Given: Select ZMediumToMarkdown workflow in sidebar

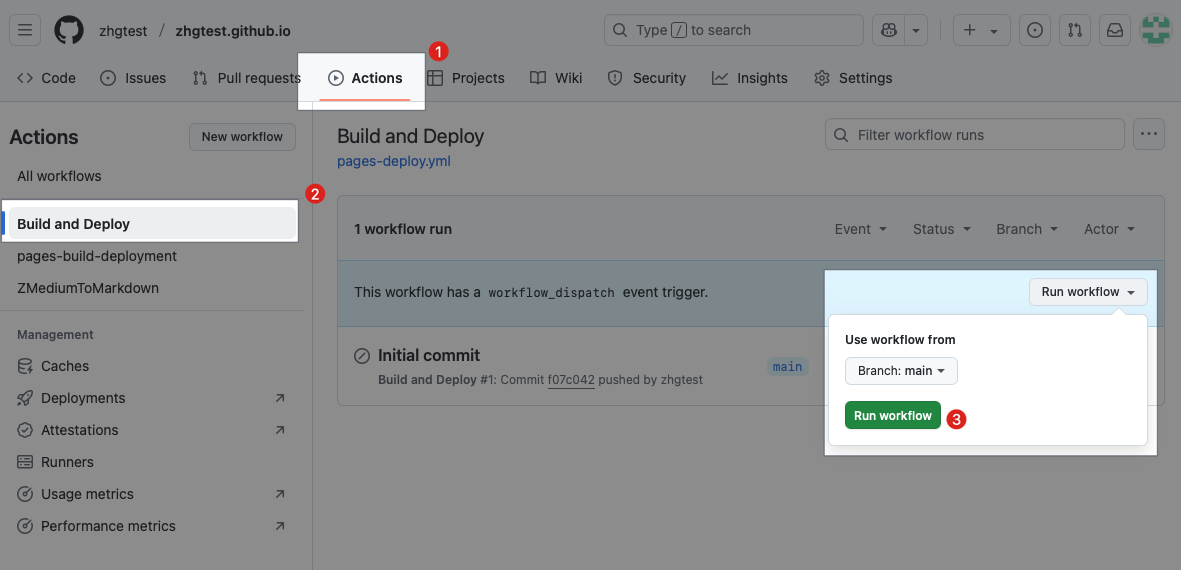Looking at the screenshot, I should click(x=88, y=288).
